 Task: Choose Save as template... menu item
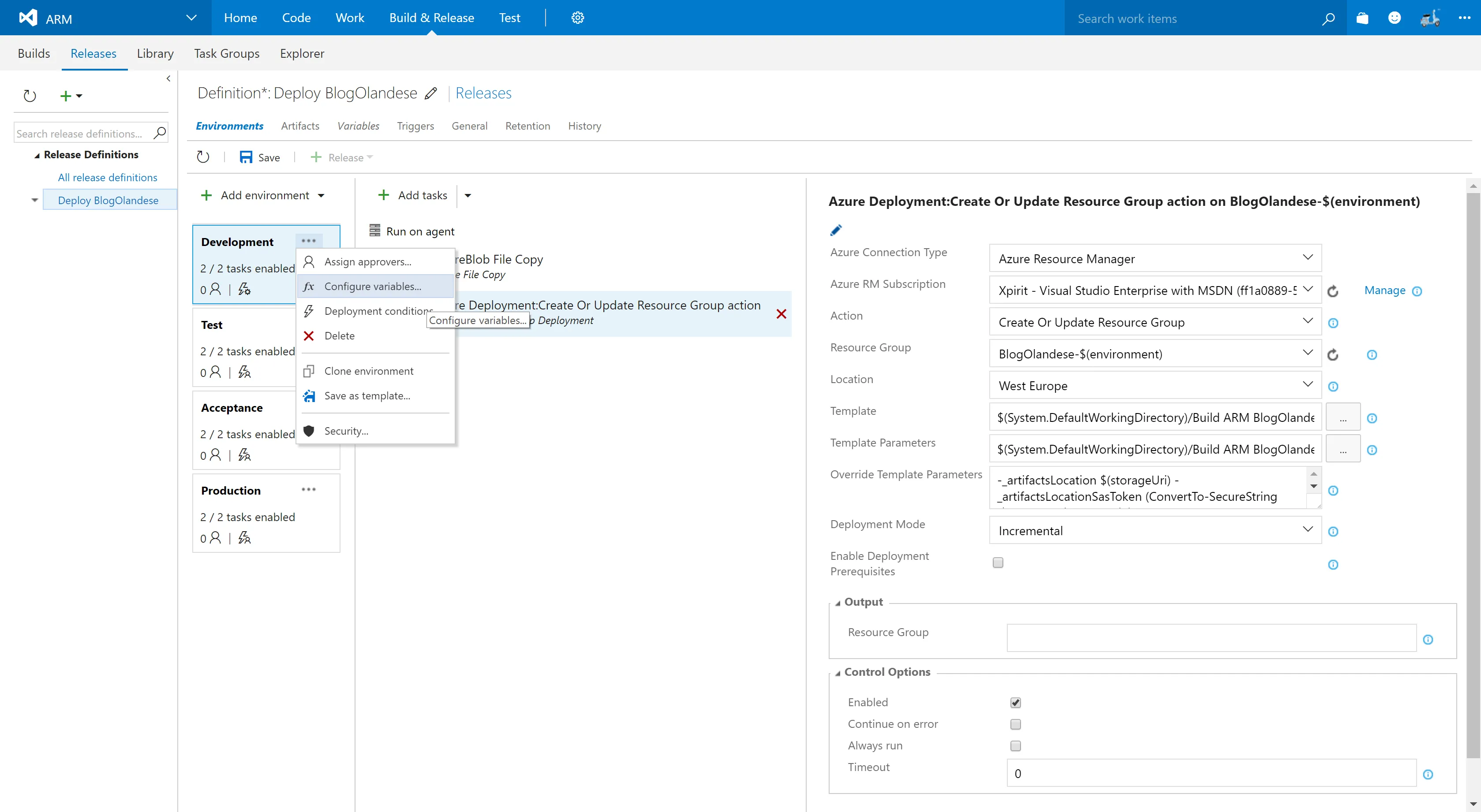point(376,395)
